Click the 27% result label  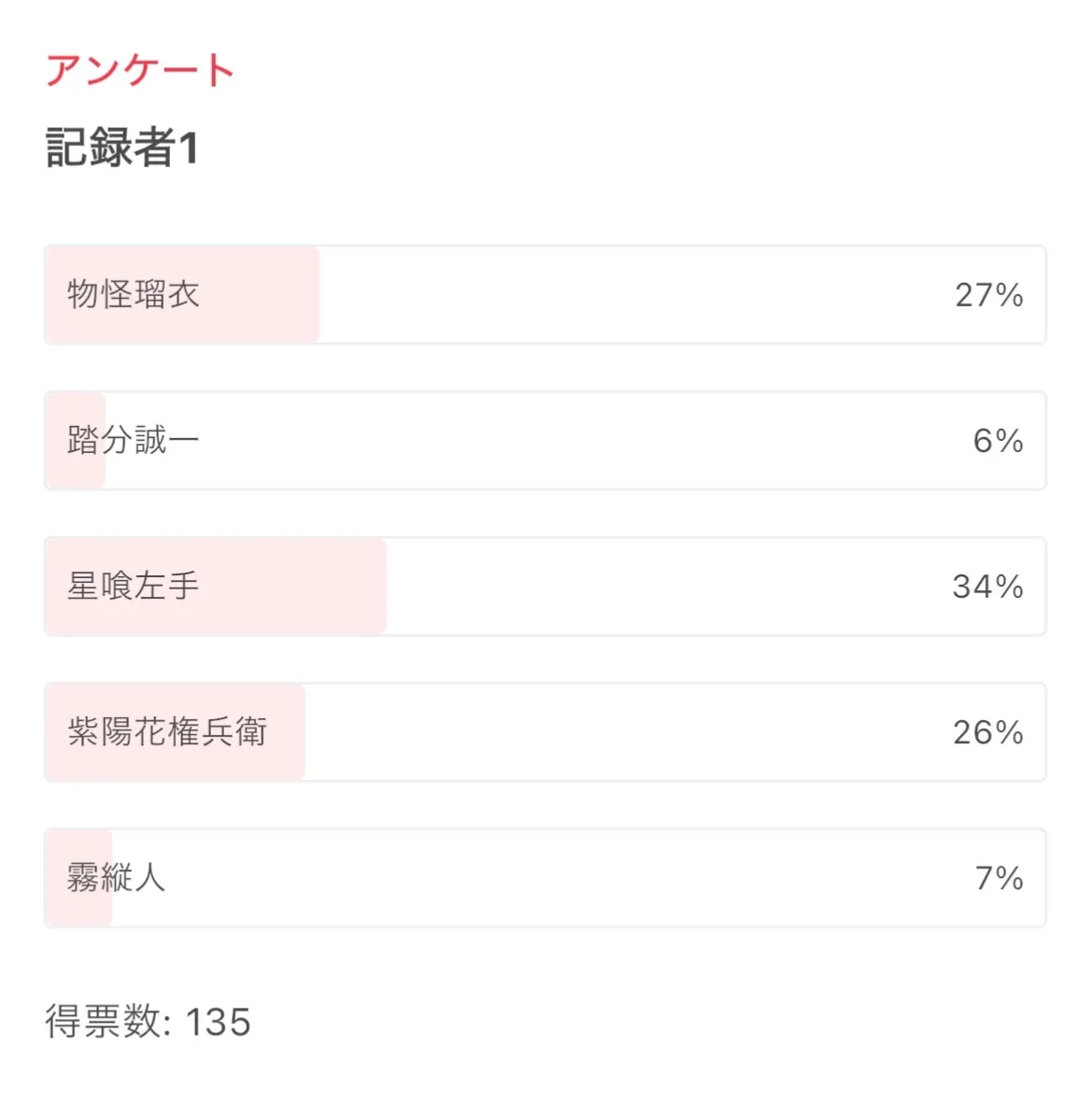coord(988,295)
